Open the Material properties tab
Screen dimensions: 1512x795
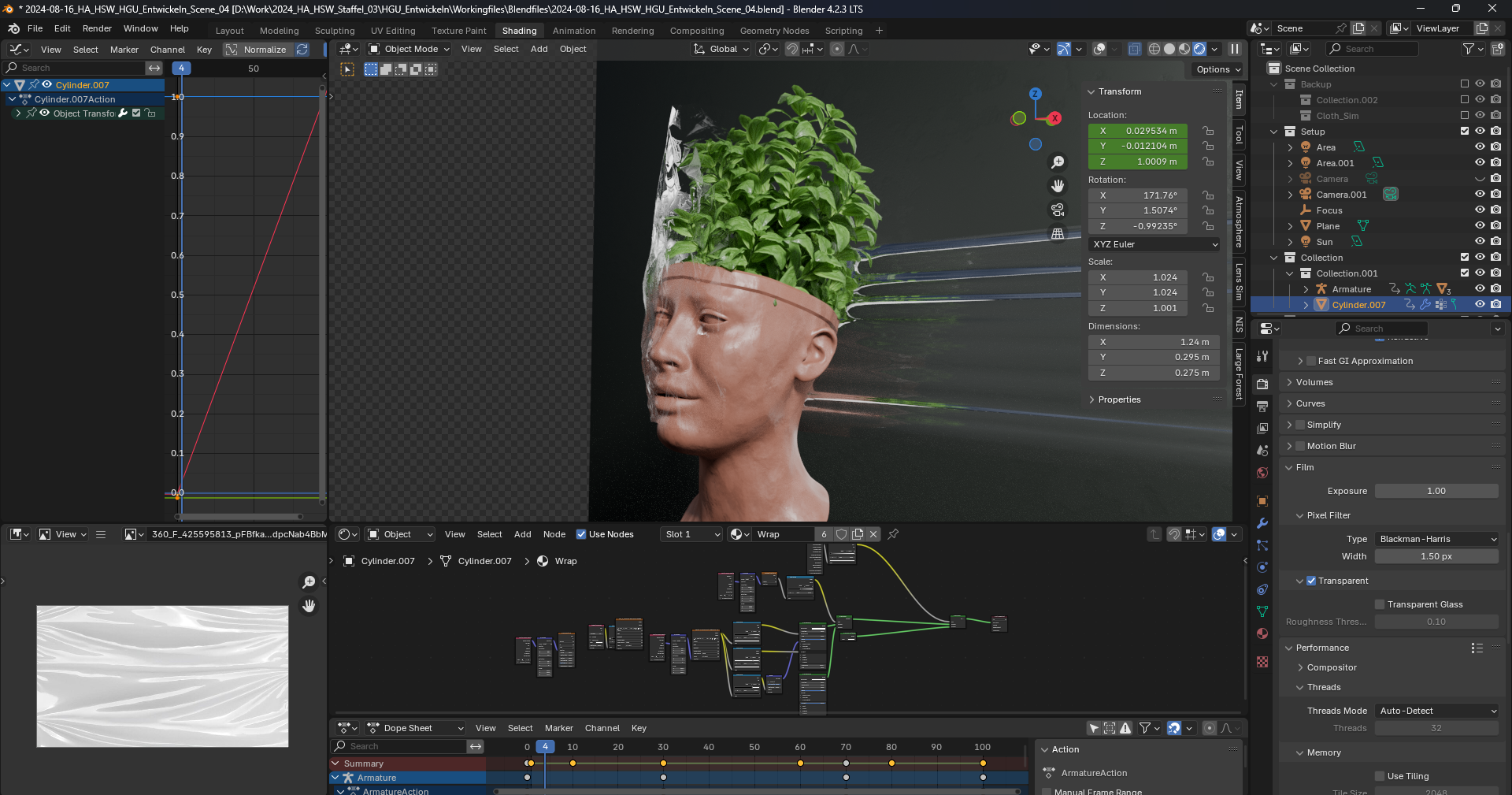click(1262, 633)
